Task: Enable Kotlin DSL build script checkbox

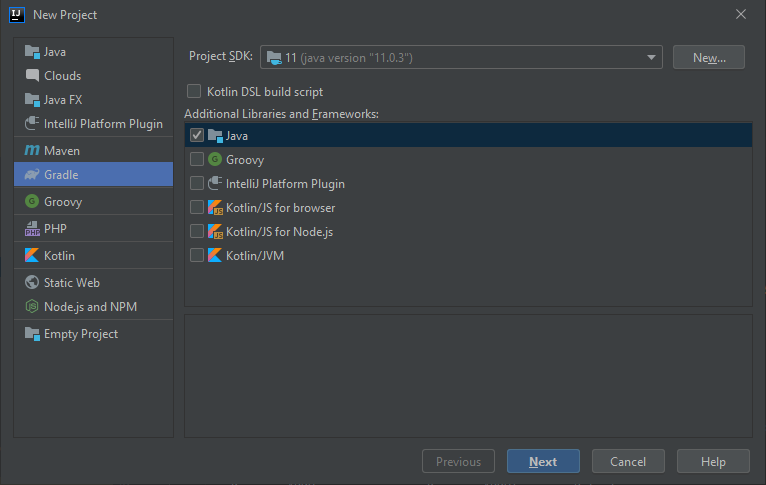Action: pos(194,91)
